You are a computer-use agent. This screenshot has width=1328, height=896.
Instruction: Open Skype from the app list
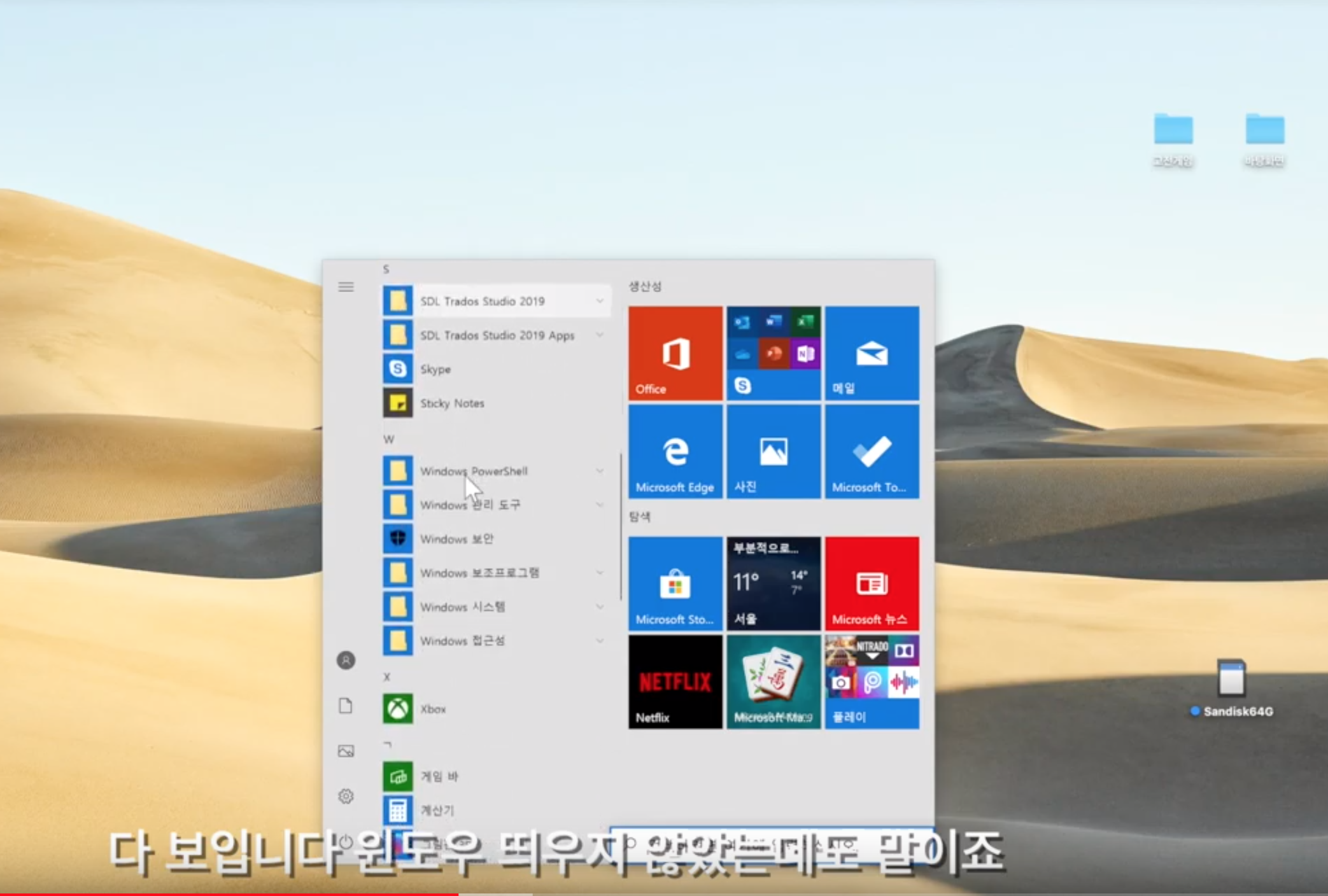435,369
